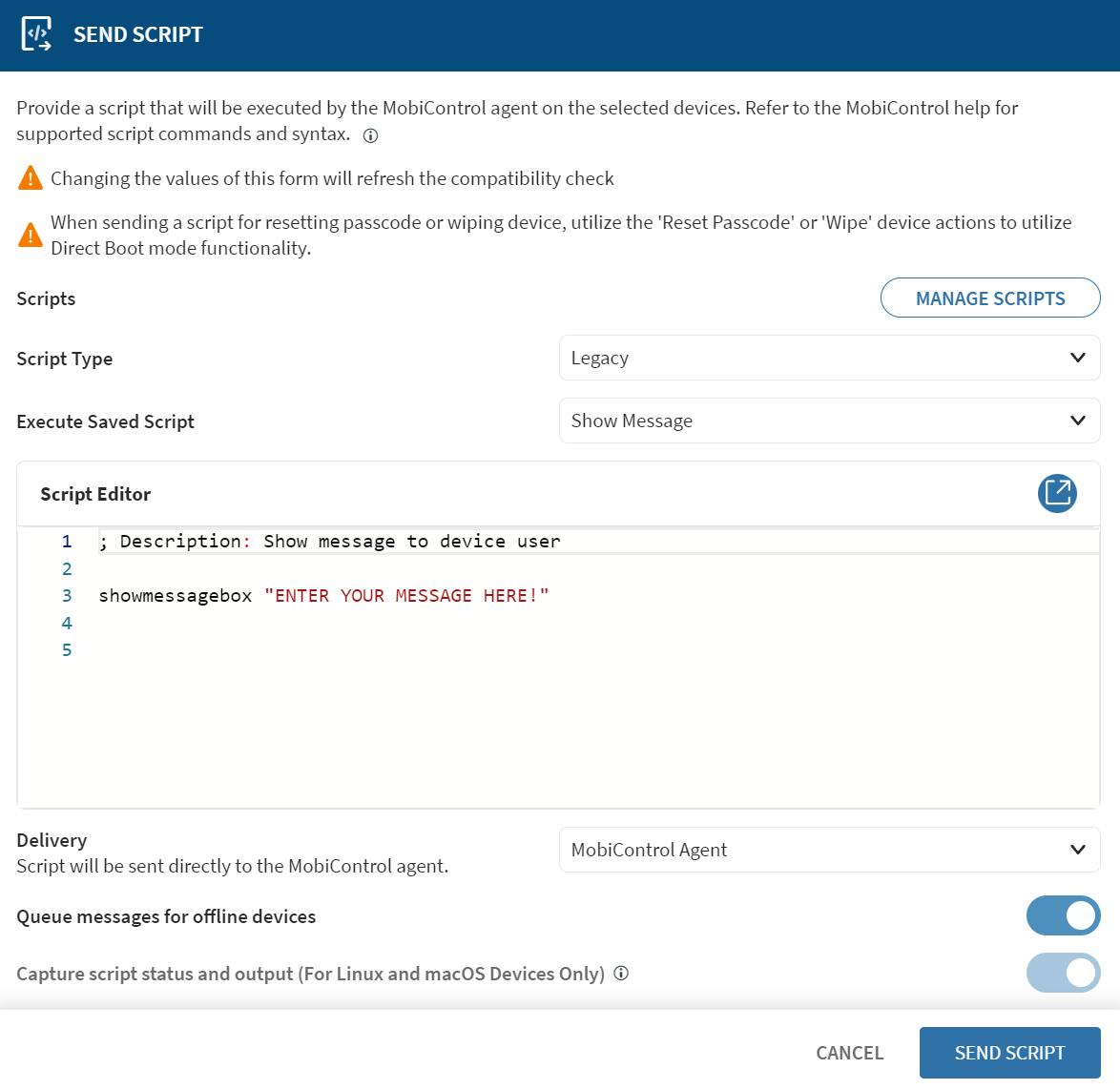Screen dimensions: 1120x1089
Task: Click warning icon beside compatibility check notice
Action: pos(31,178)
